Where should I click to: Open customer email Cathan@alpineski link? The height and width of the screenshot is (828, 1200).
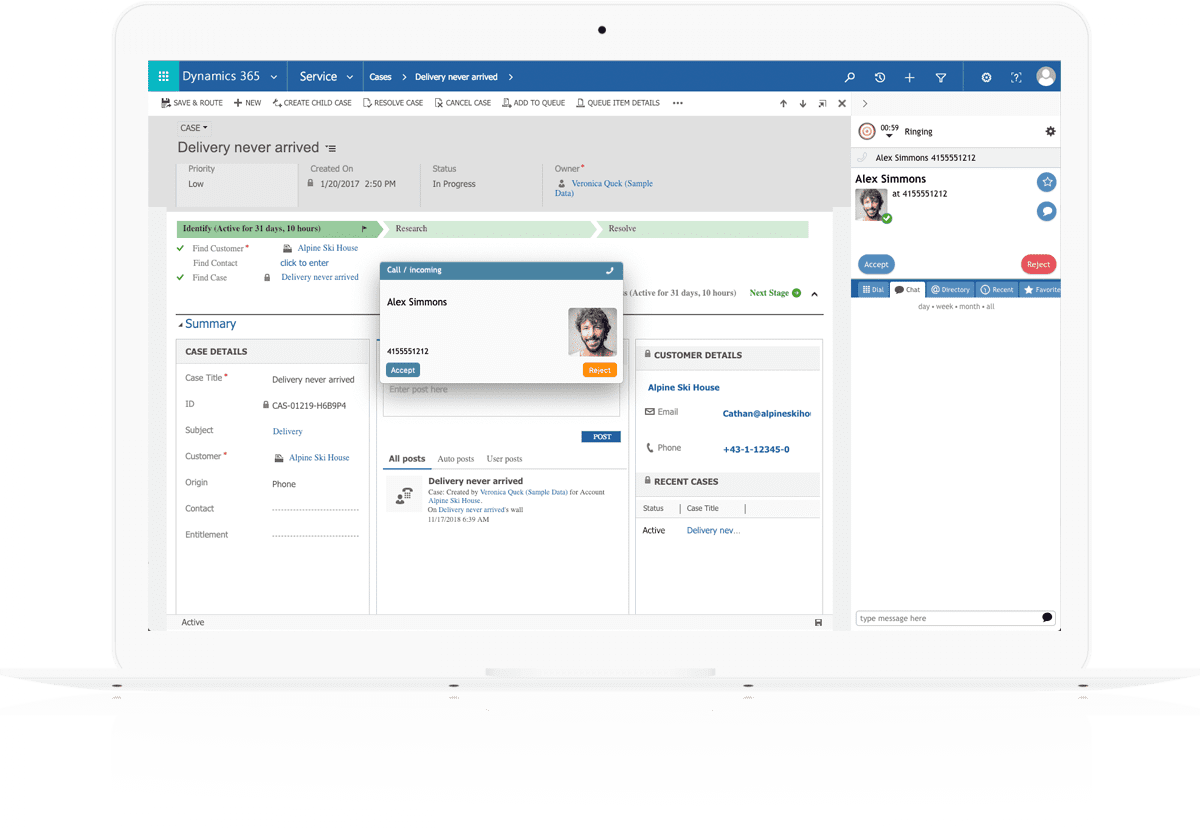pyautogui.click(x=767, y=413)
